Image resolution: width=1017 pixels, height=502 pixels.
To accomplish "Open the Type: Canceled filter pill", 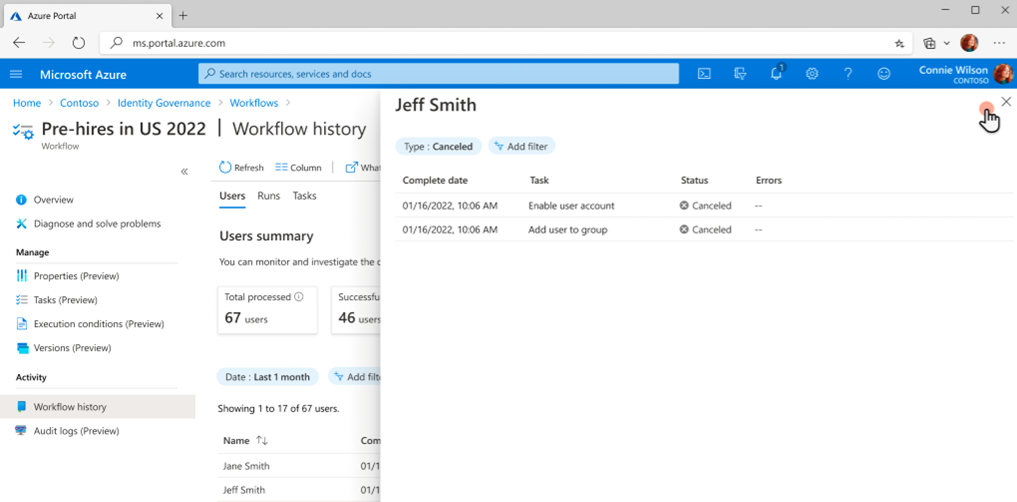I will 438,146.
